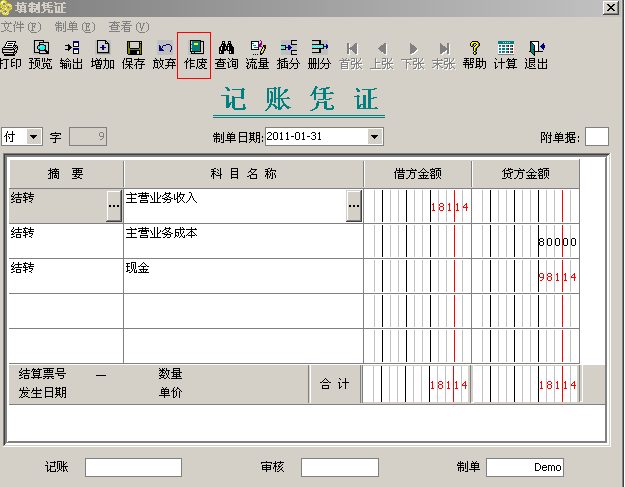Click the 记账 bookkeeper field

[x=133, y=467]
